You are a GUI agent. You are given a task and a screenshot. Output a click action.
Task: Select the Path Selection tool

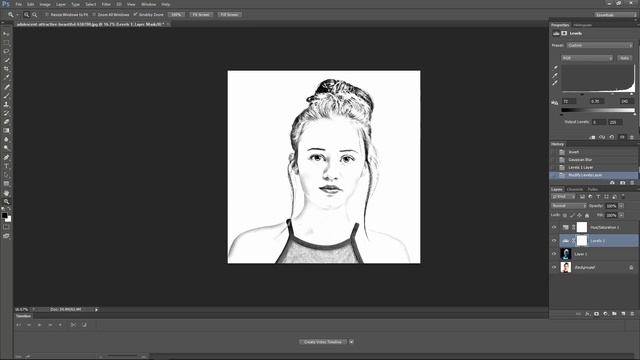[6, 175]
